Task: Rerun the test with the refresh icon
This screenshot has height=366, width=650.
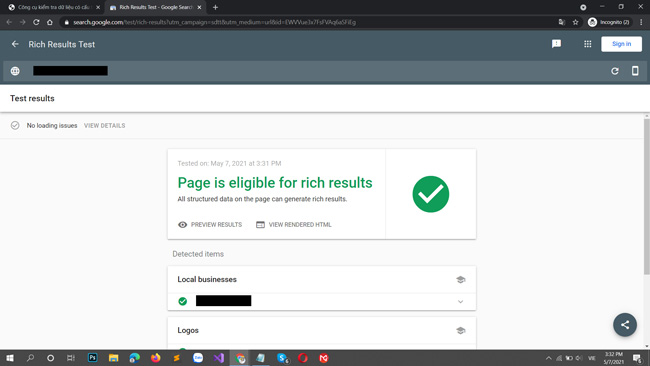Action: [615, 71]
